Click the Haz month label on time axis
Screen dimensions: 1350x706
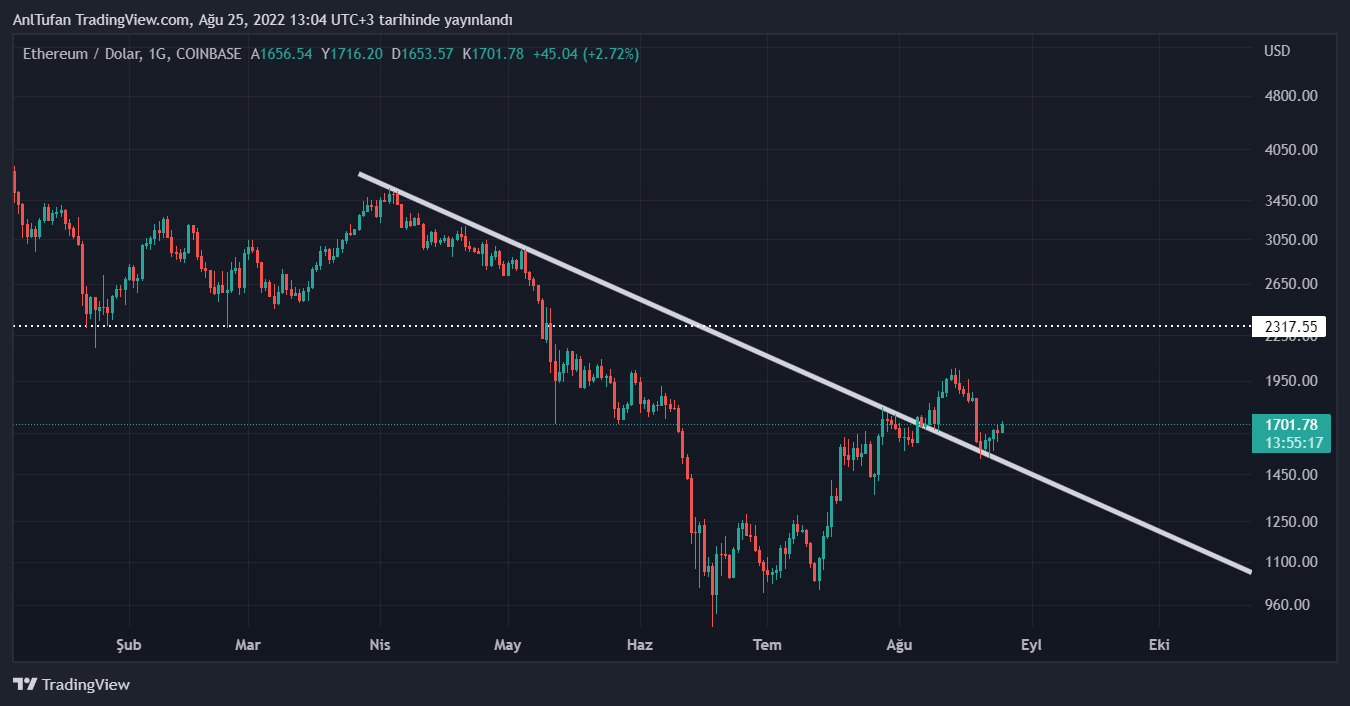tap(639, 645)
